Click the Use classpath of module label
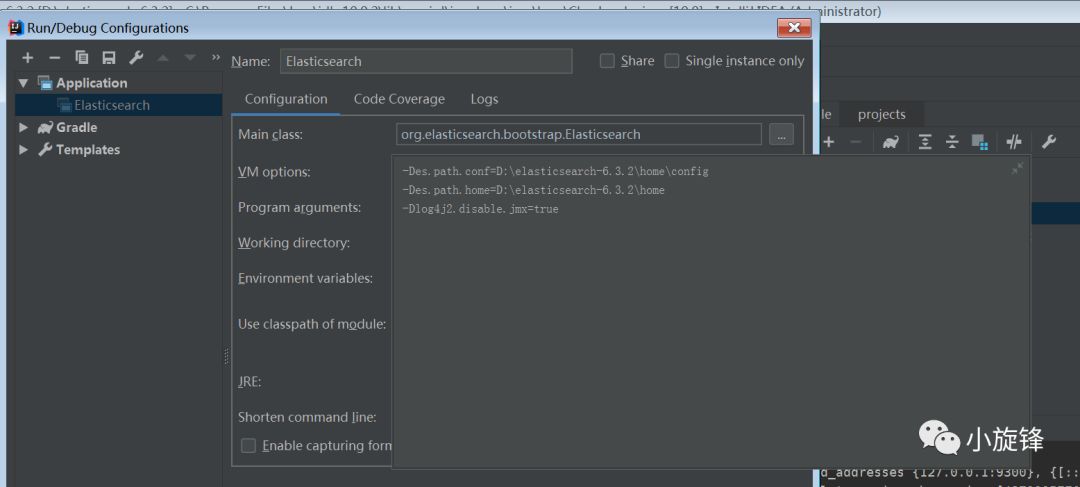 pyautogui.click(x=312, y=324)
